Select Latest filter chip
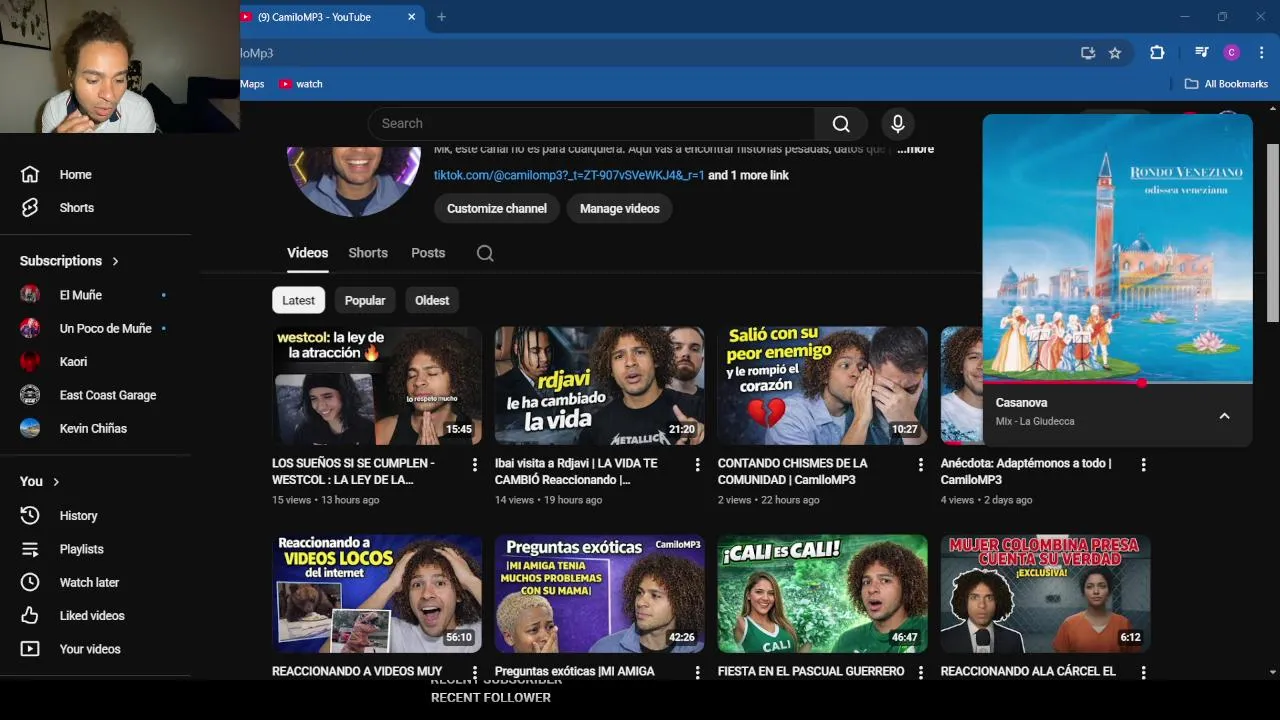Viewport: 1280px width, 720px height. 298,300
